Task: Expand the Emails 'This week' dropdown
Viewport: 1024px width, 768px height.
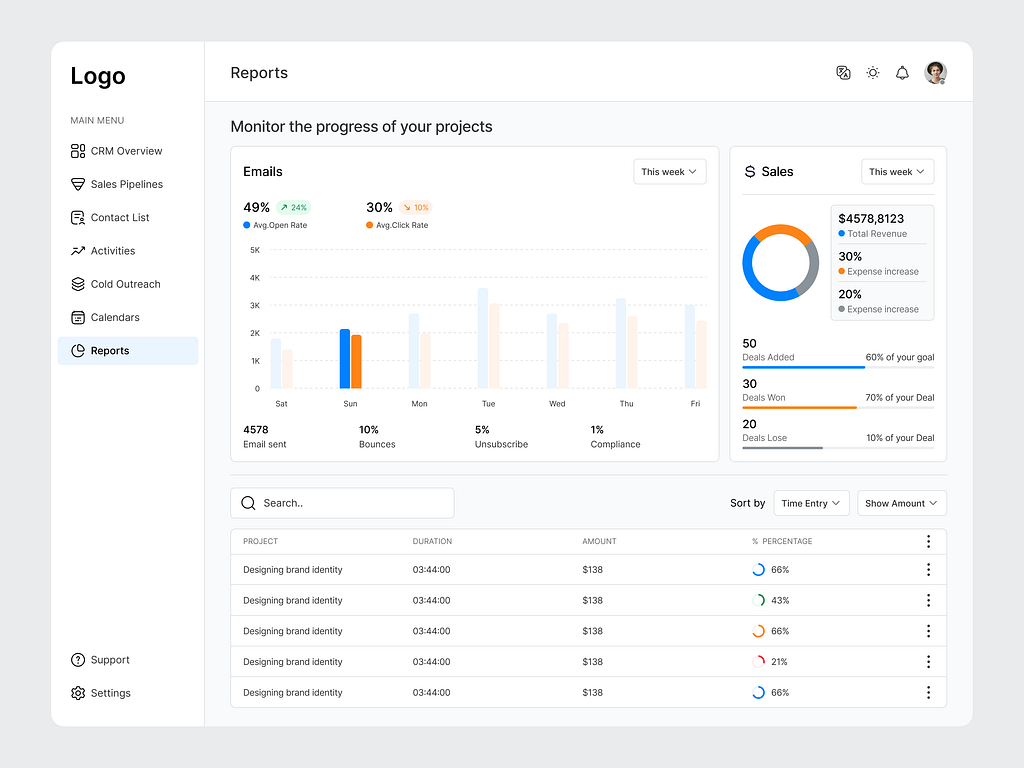Action: (670, 172)
